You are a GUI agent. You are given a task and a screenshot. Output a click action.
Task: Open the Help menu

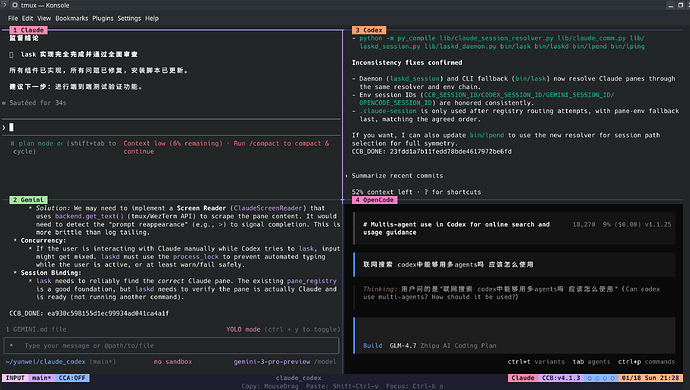[152, 18]
